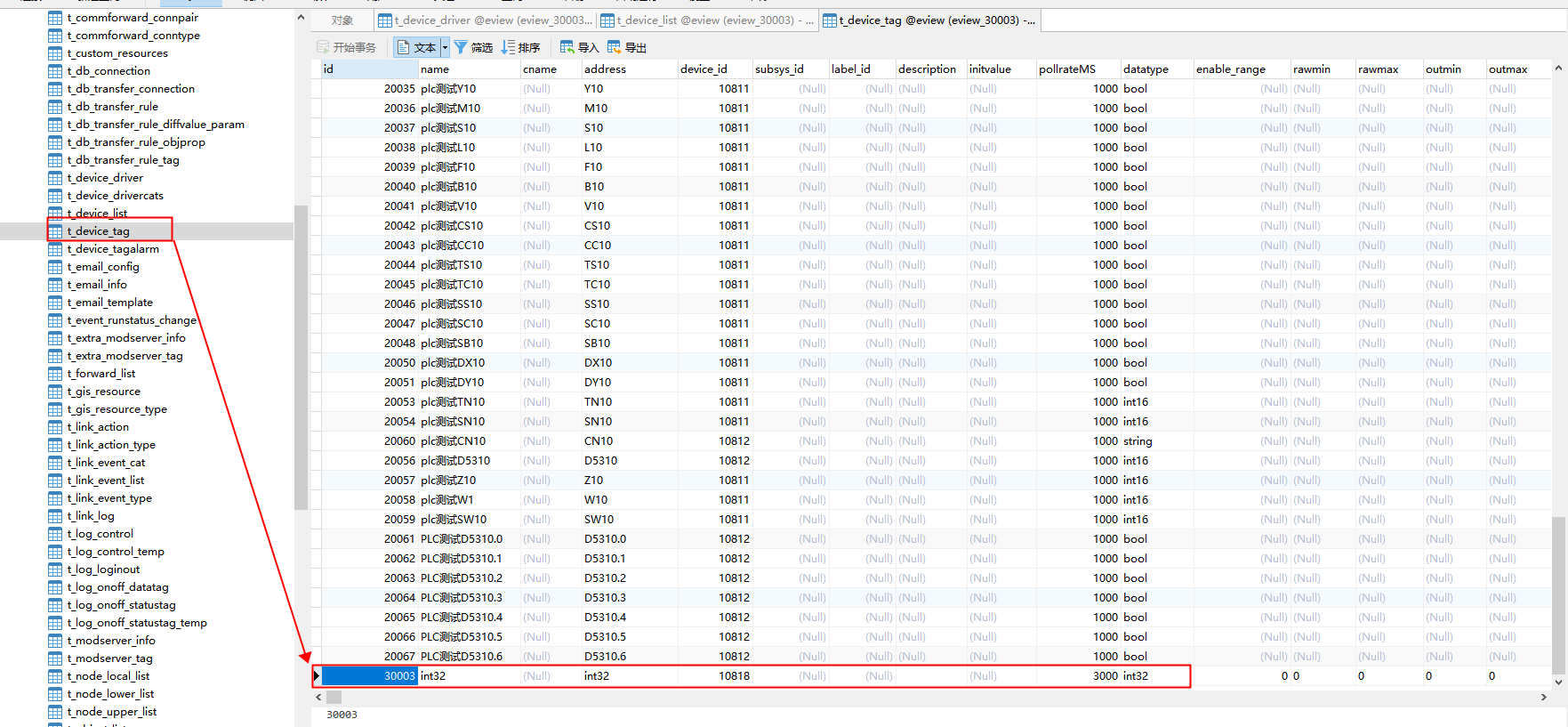Click table icon beside t_modserver_info

[55, 641]
